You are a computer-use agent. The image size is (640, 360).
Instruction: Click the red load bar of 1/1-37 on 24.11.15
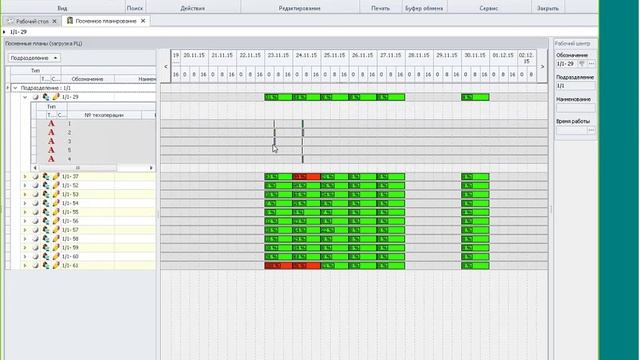(307, 176)
